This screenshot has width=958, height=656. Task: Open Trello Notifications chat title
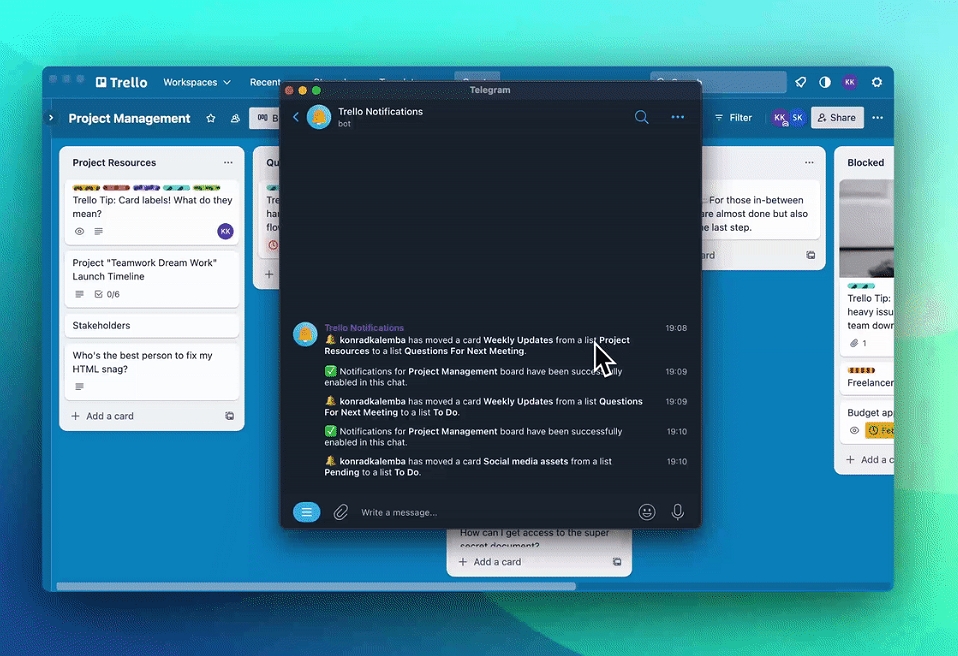380,112
